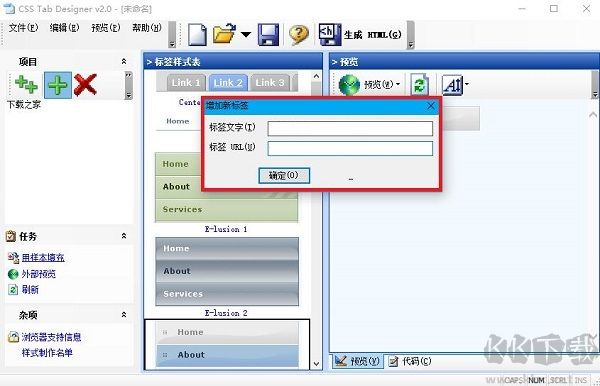Select the bottom Home style item
Viewport: 600px width, 386px height.
(227, 332)
